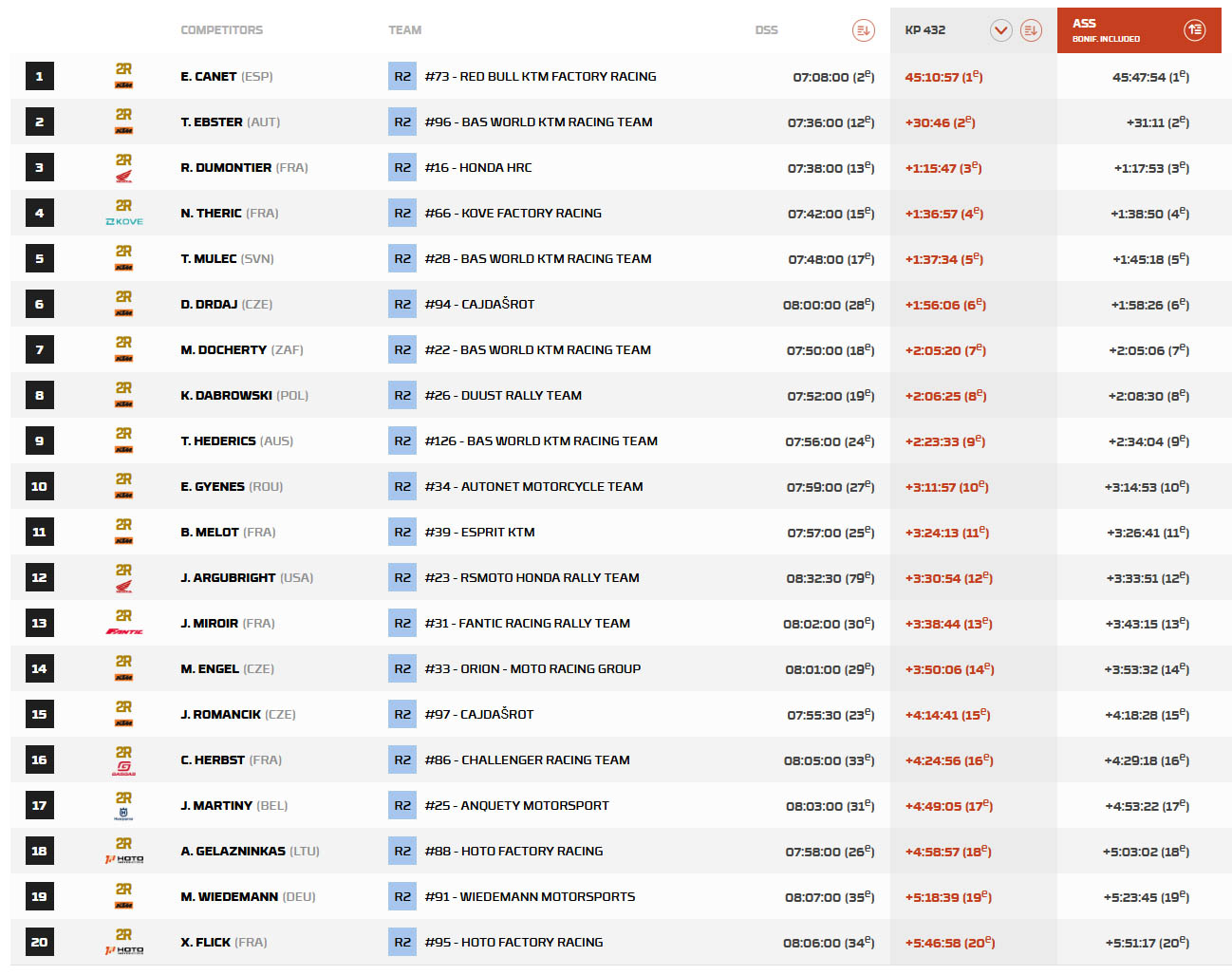The height and width of the screenshot is (975, 1232).
Task: Click the R2 badge in E. Canet's row
Action: 402,77
